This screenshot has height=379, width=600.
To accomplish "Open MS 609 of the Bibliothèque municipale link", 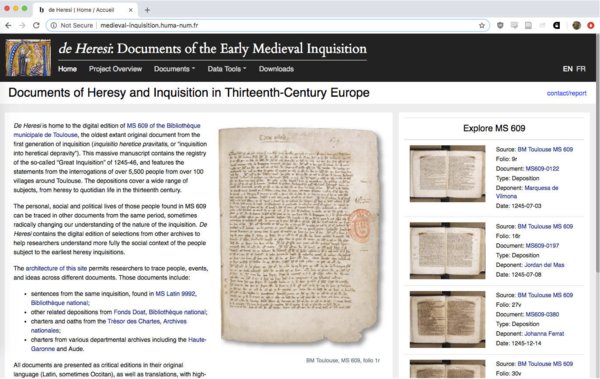I will (x=163, y=126).
